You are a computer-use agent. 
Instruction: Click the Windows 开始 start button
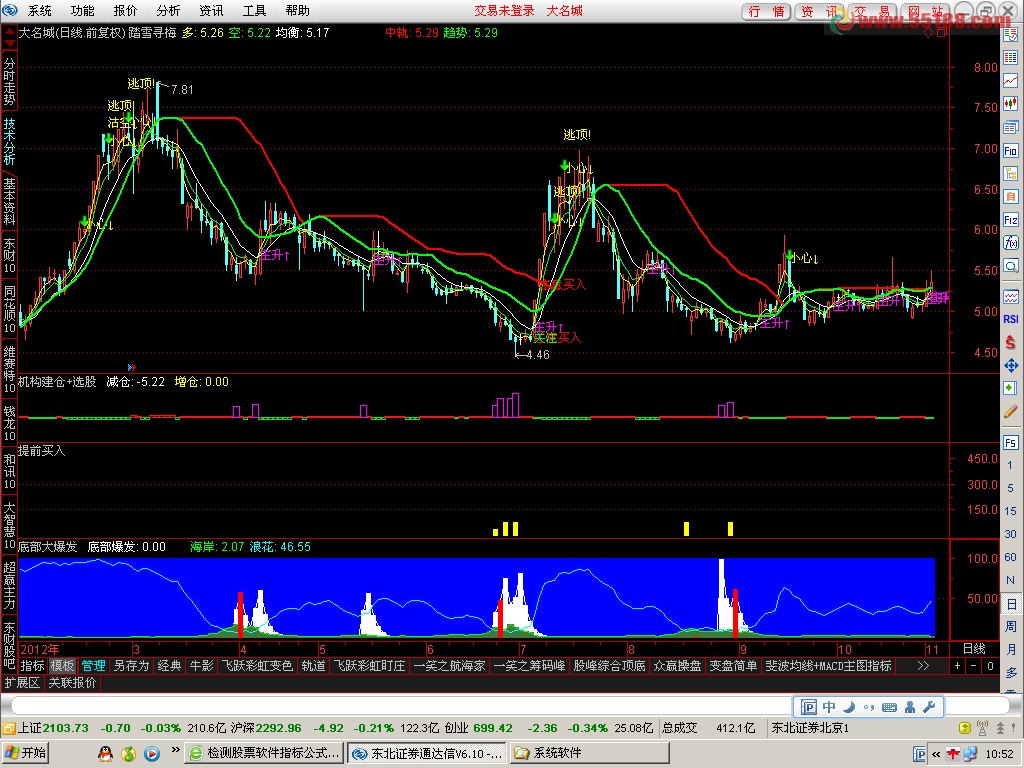26,753
